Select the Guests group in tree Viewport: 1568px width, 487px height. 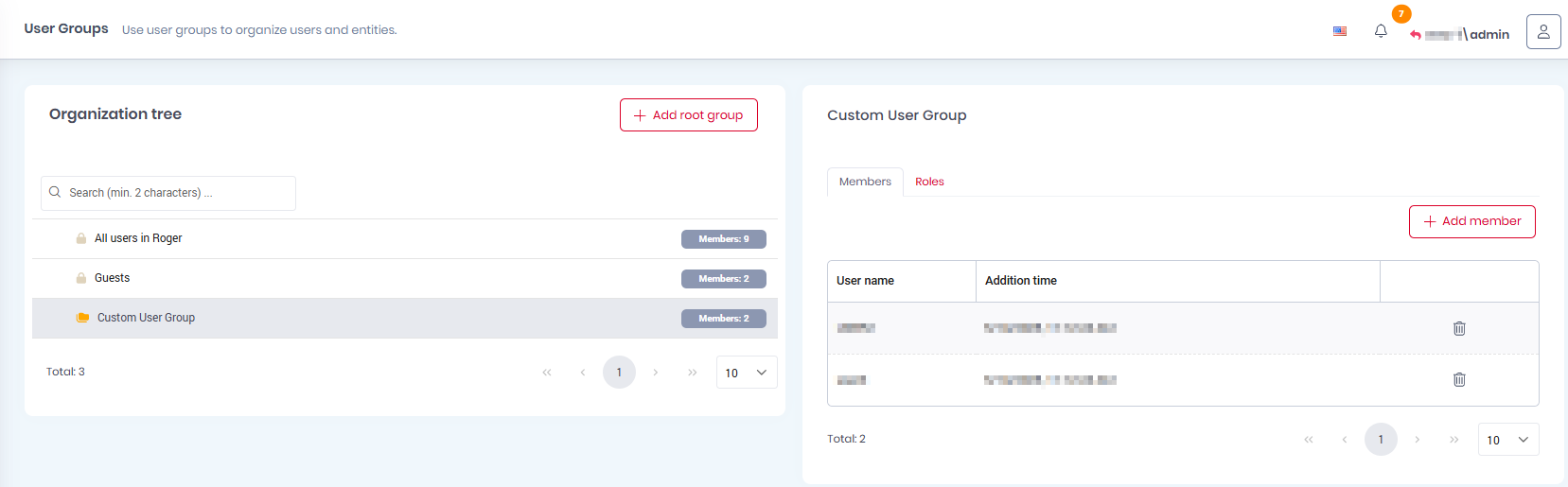pyautogui.click(x=112, y=278)
